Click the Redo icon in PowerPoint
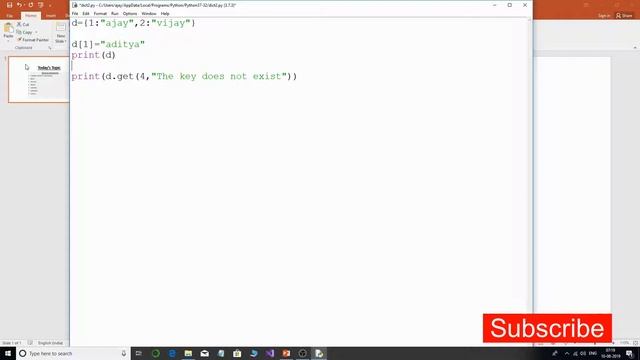Viewport: 640px width, 360px height. (x=30, y=5)
